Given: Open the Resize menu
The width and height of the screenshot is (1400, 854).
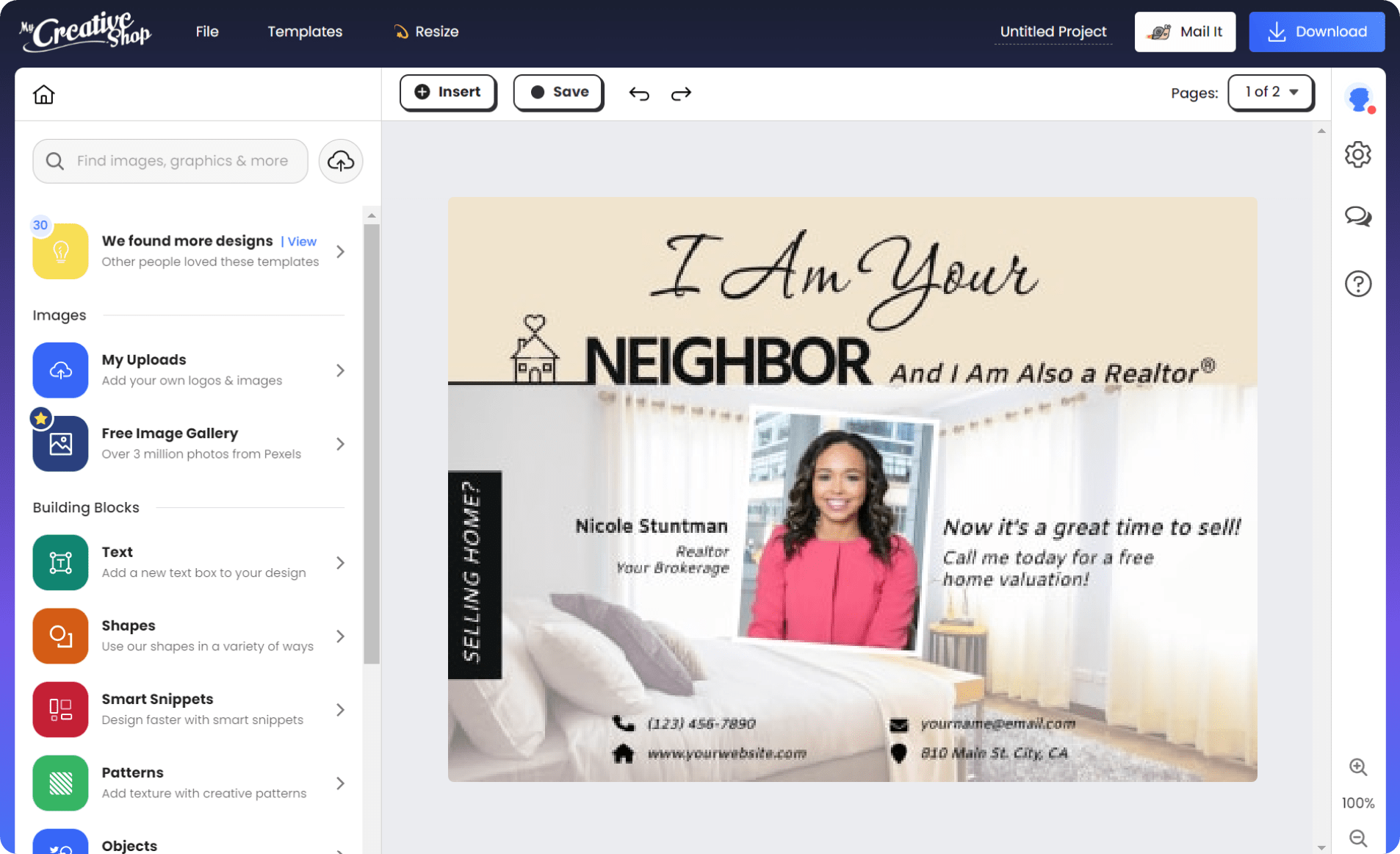Looking at the screenshot, I should (427, 32).
